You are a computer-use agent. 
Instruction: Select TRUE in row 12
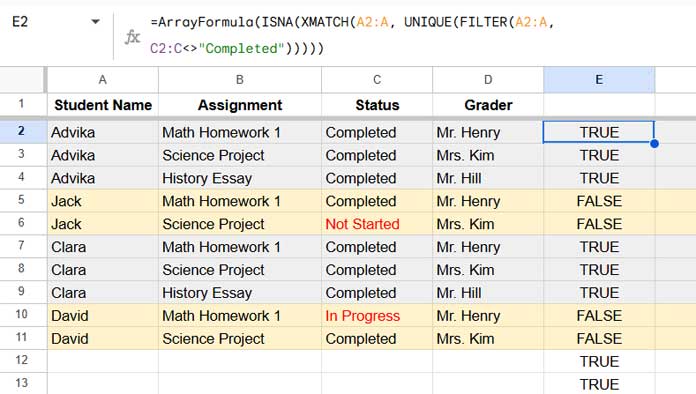[x=599, y=361]
